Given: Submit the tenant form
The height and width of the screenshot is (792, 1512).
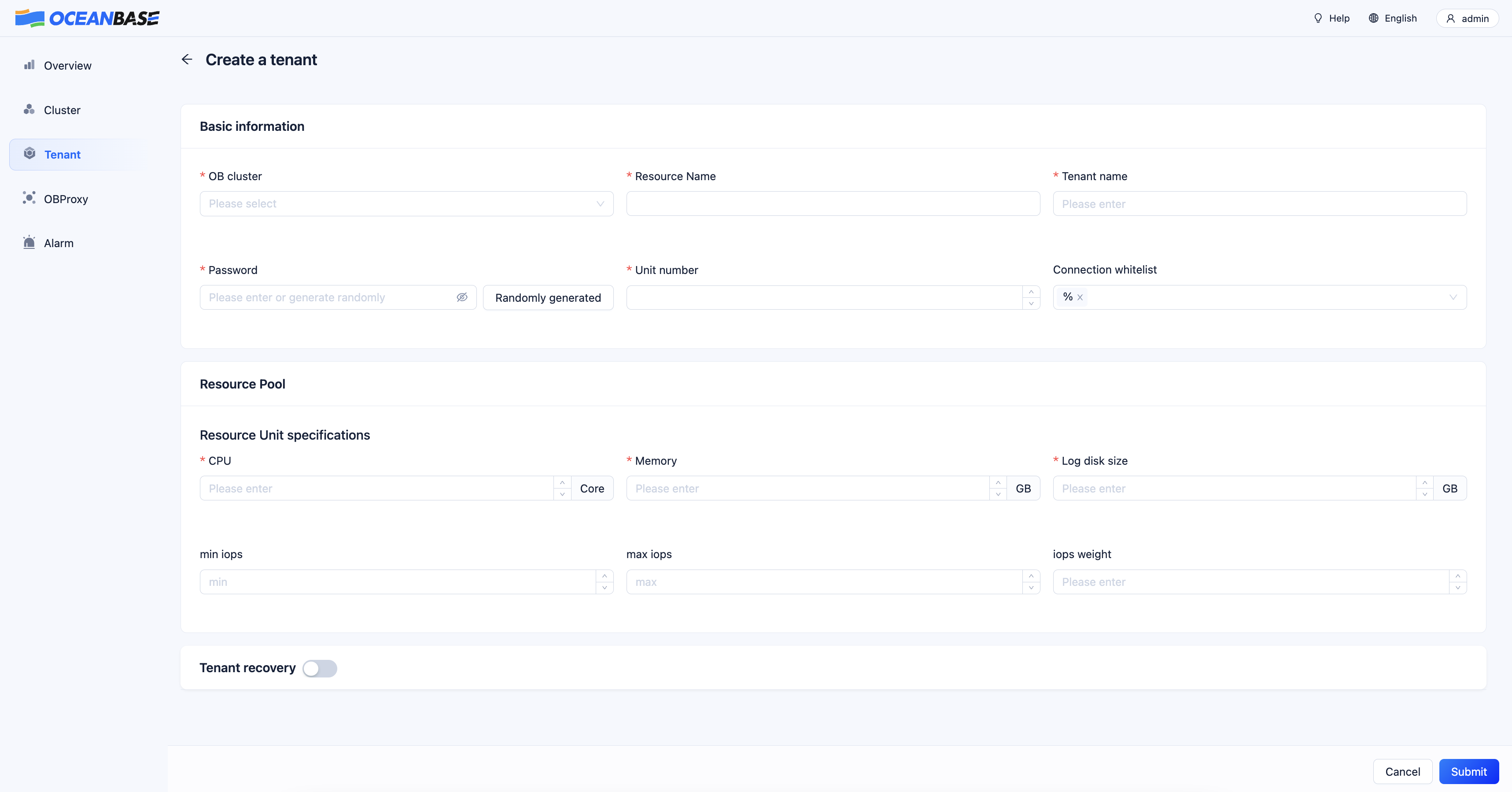Looking at the screenshot, I should point(1468,771).
